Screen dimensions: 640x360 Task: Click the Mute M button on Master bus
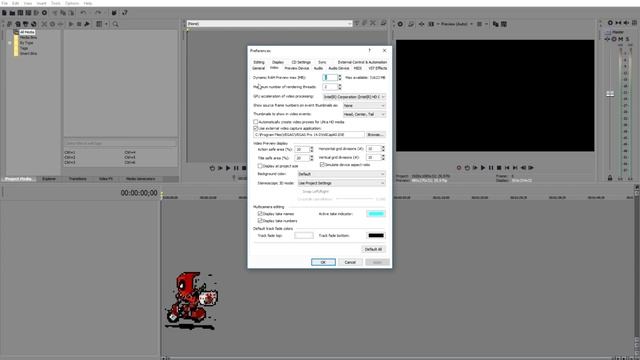[x=621, y=39]
